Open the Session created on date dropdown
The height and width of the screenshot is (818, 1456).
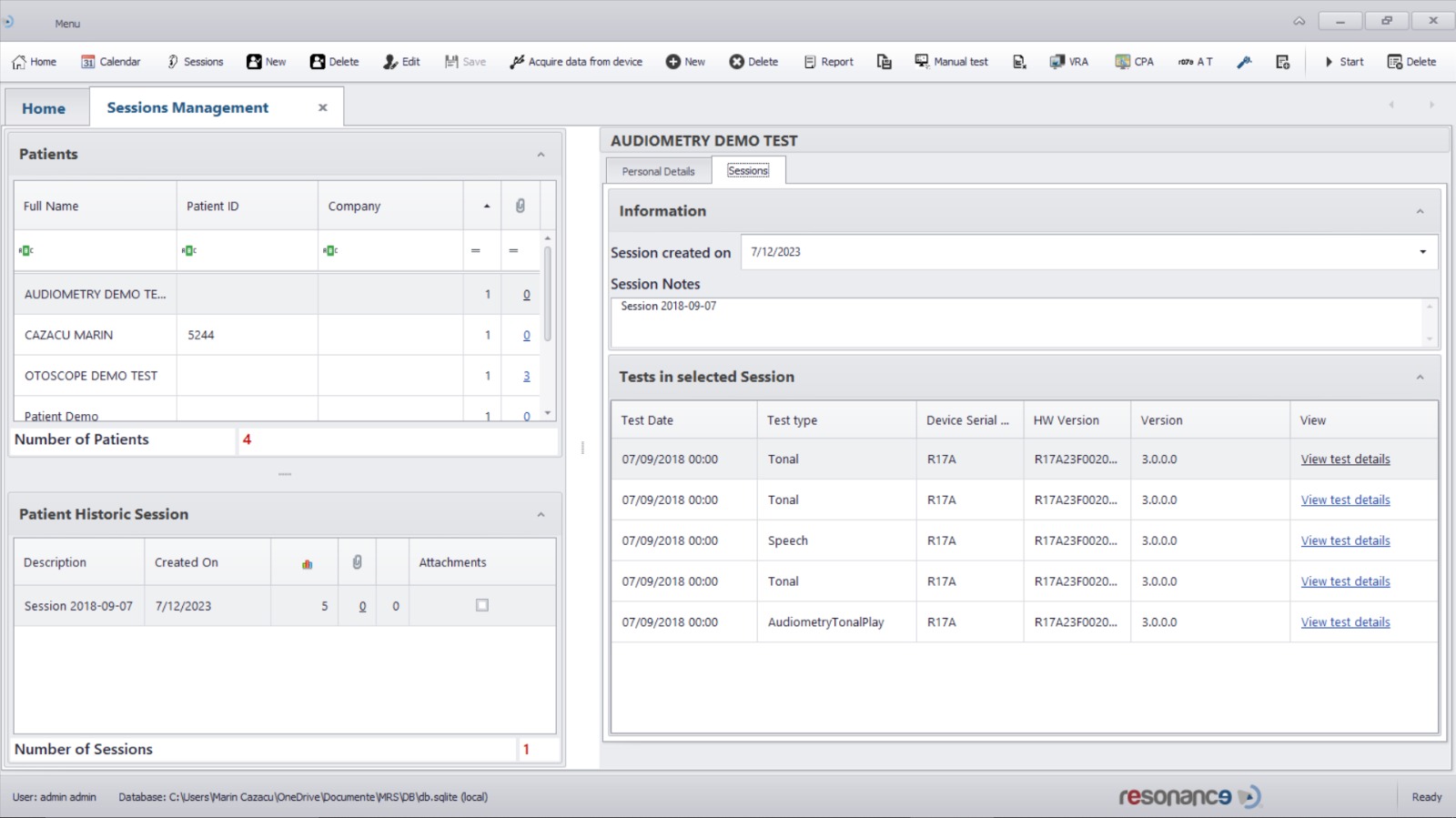[x=1423, y=252]
